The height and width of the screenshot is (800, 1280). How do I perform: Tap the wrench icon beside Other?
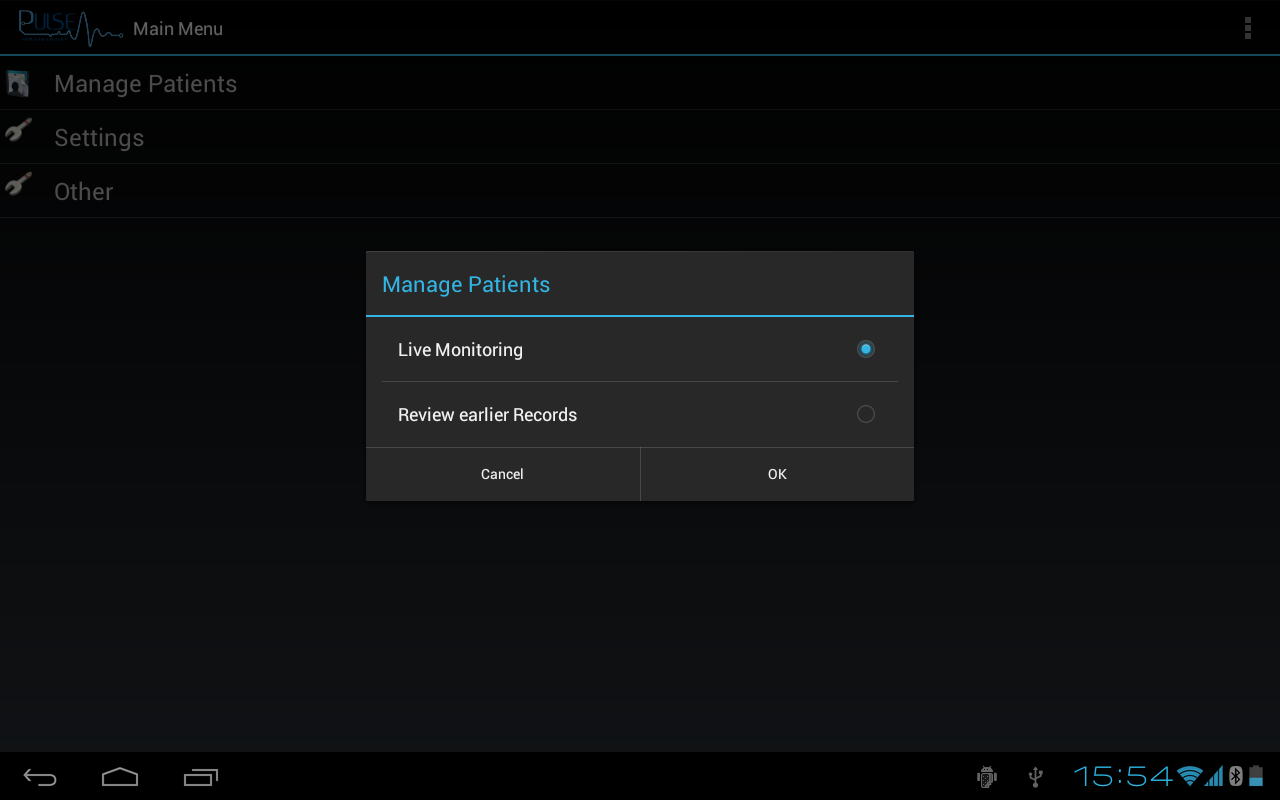tap(18, 185)
